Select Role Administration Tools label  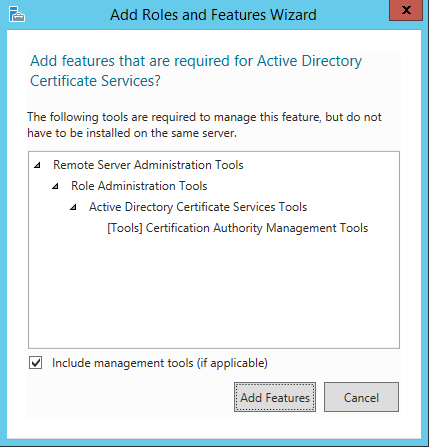pyautogui.click(x=139, y=186)
